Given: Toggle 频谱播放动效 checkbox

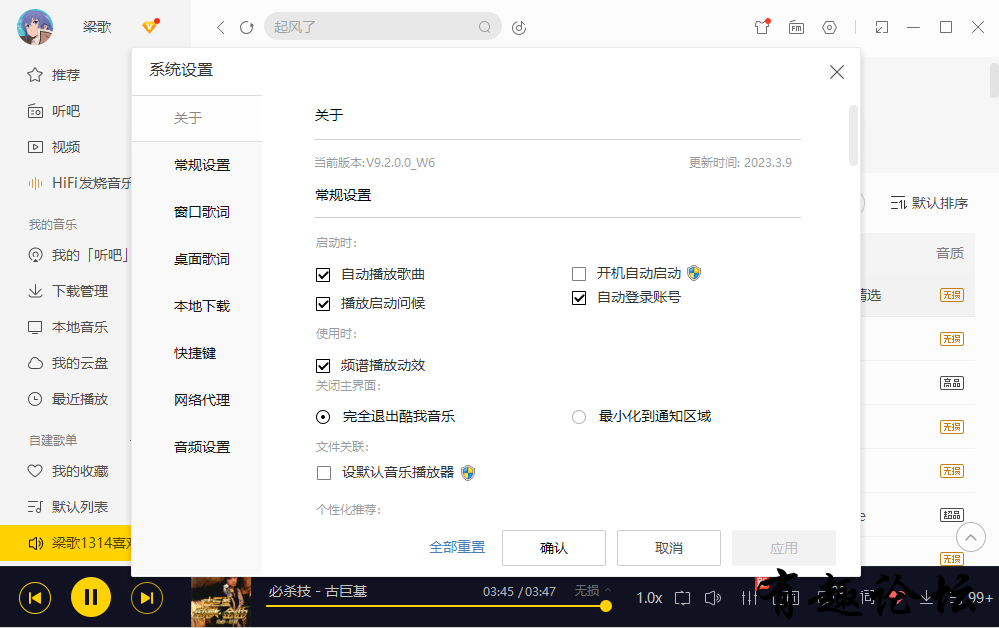Looking at the screenshot, I should [323, 366].
